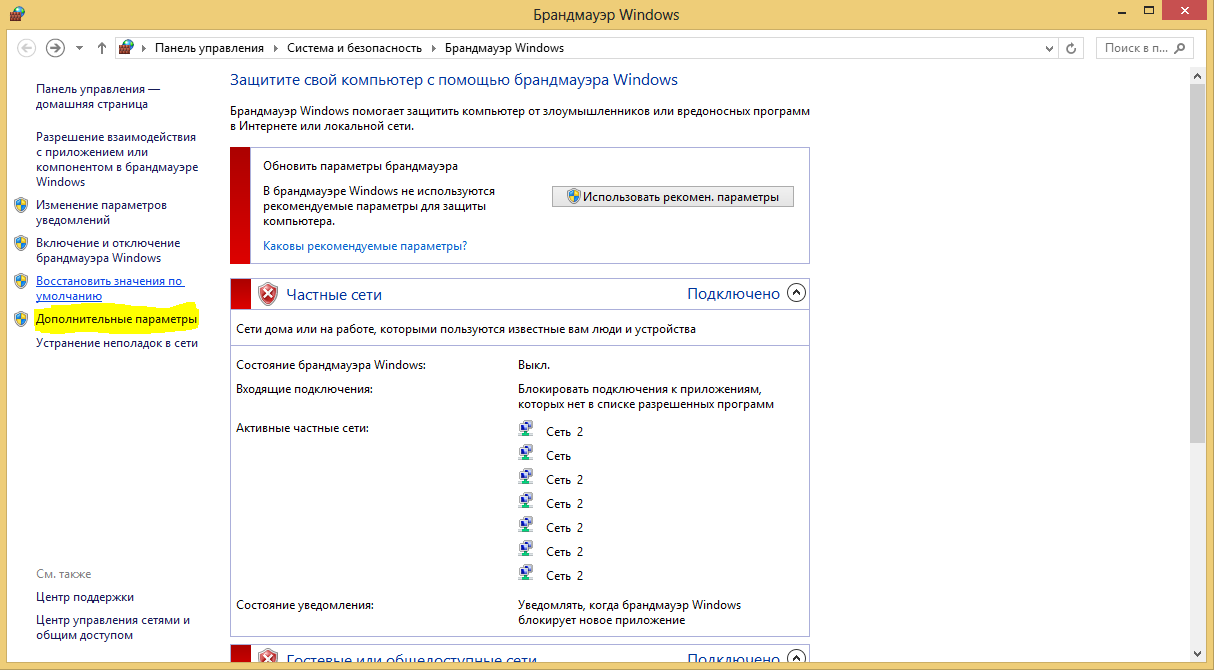Open Каковы рекомендуемые параметры? link
Viewport: 1214px width, 670px height.
coord(365,245)
